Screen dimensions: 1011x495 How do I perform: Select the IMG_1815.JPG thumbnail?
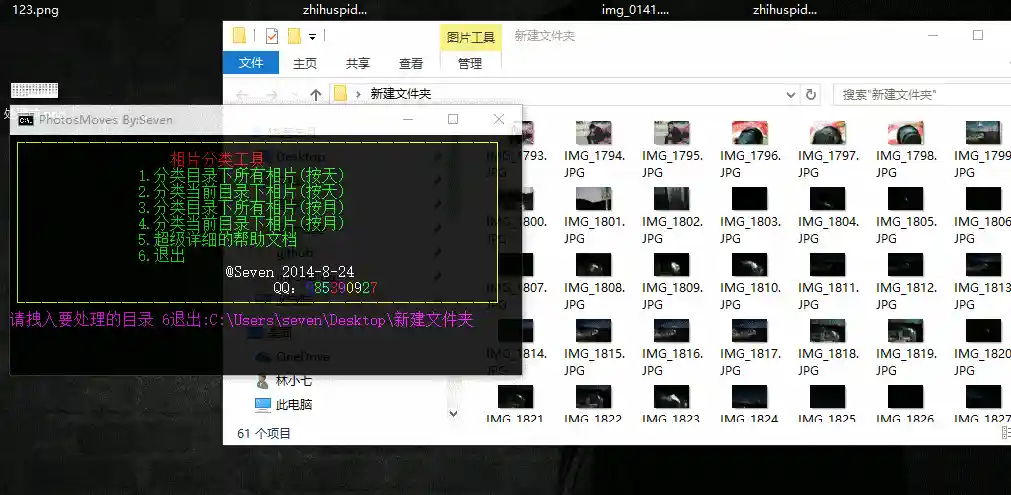pos(594,331)
